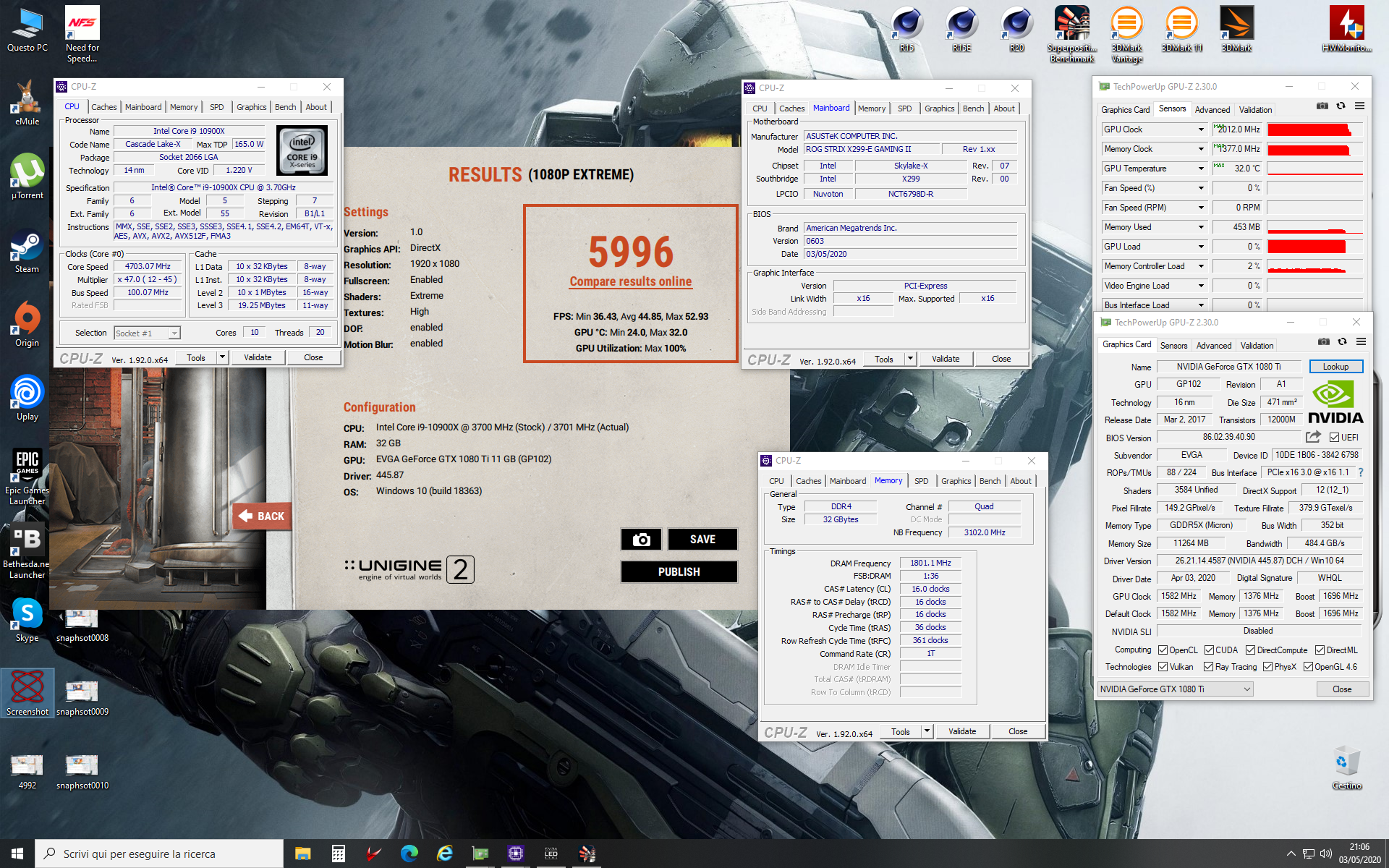This screenshot has width=1389, height=868.
Task: Open the Memory Used sensor dropdown
Action: [x=1201, y=227]
